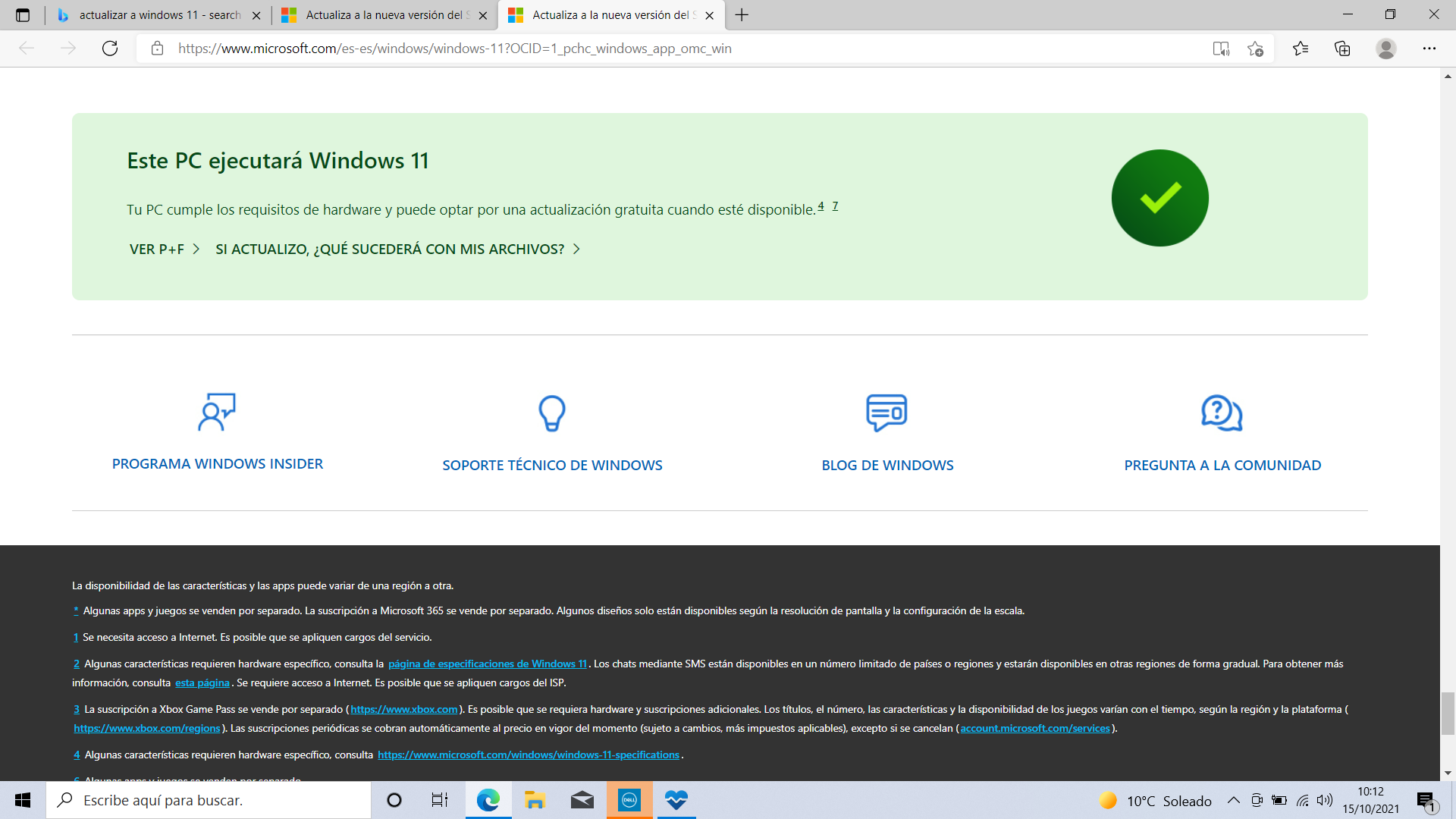
Task: Click the asterisk footnote marker in footer
Action: click(x=76, y=610)
